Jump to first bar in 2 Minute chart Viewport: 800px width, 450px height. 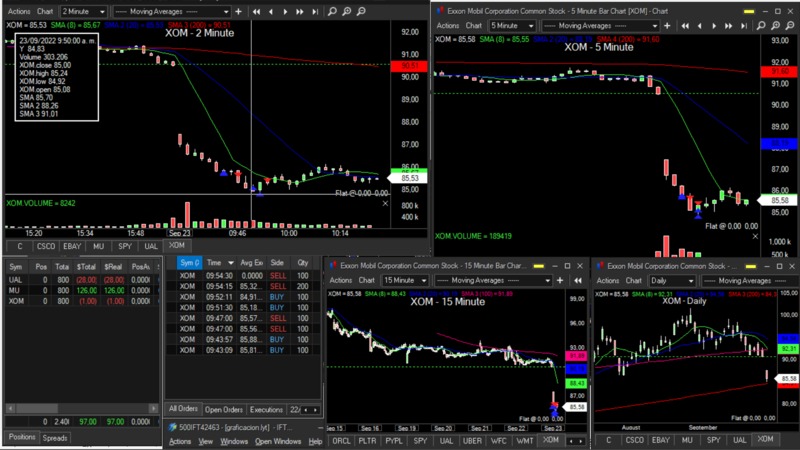click(256, 11)
